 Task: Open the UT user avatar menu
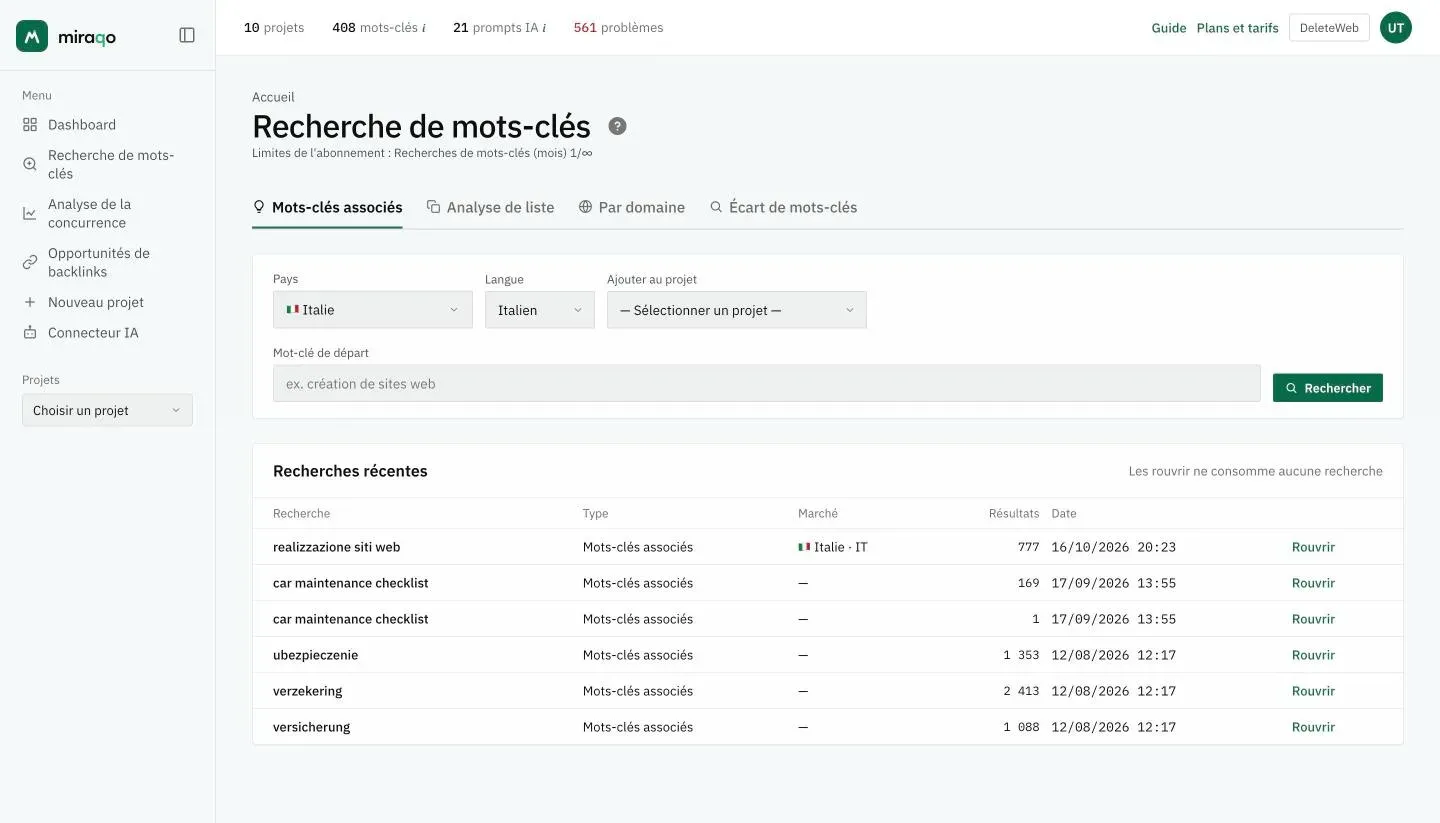pyautogui.click(x=1396, y=28)
